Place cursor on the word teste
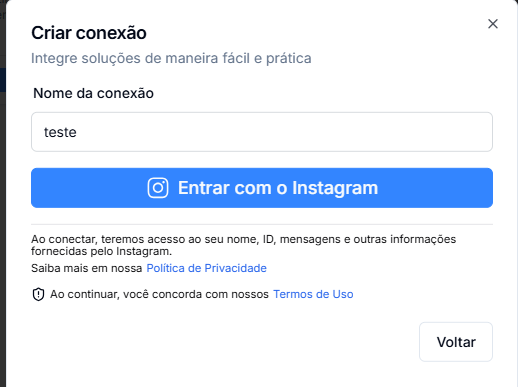 (60, 132)
